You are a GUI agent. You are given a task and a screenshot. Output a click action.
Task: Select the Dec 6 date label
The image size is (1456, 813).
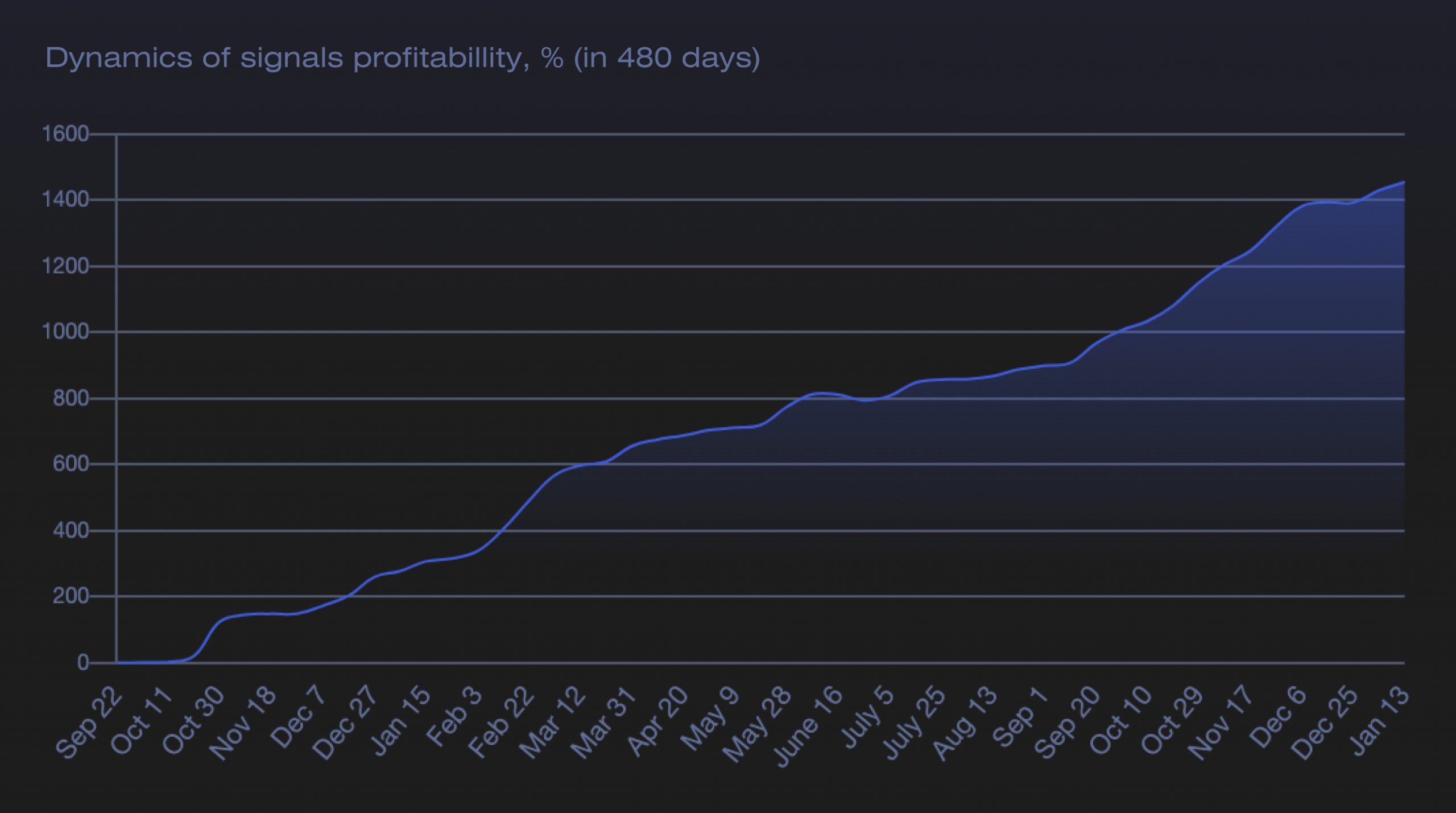[x=1277, y=717]
